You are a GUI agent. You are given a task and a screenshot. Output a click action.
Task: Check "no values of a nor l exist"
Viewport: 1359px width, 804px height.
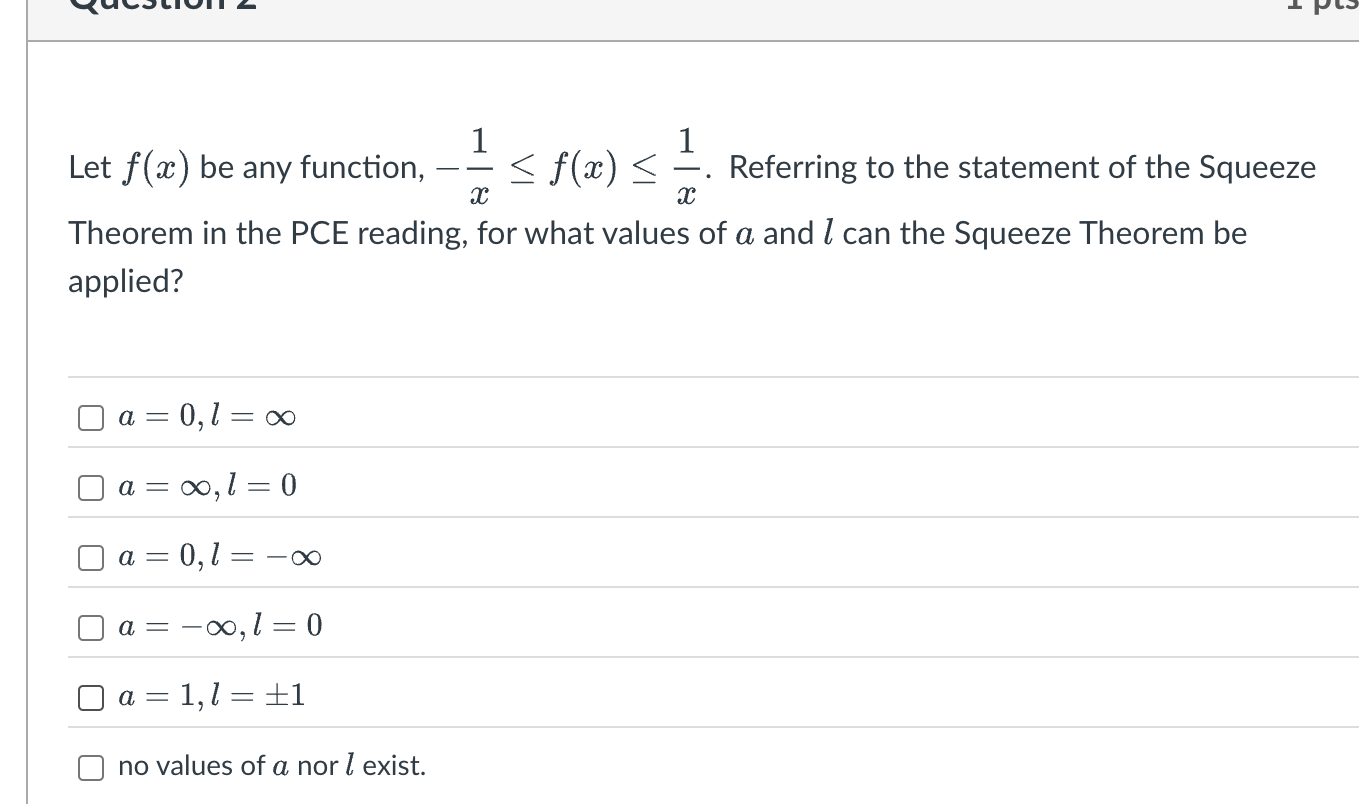[x=90, y=767]
